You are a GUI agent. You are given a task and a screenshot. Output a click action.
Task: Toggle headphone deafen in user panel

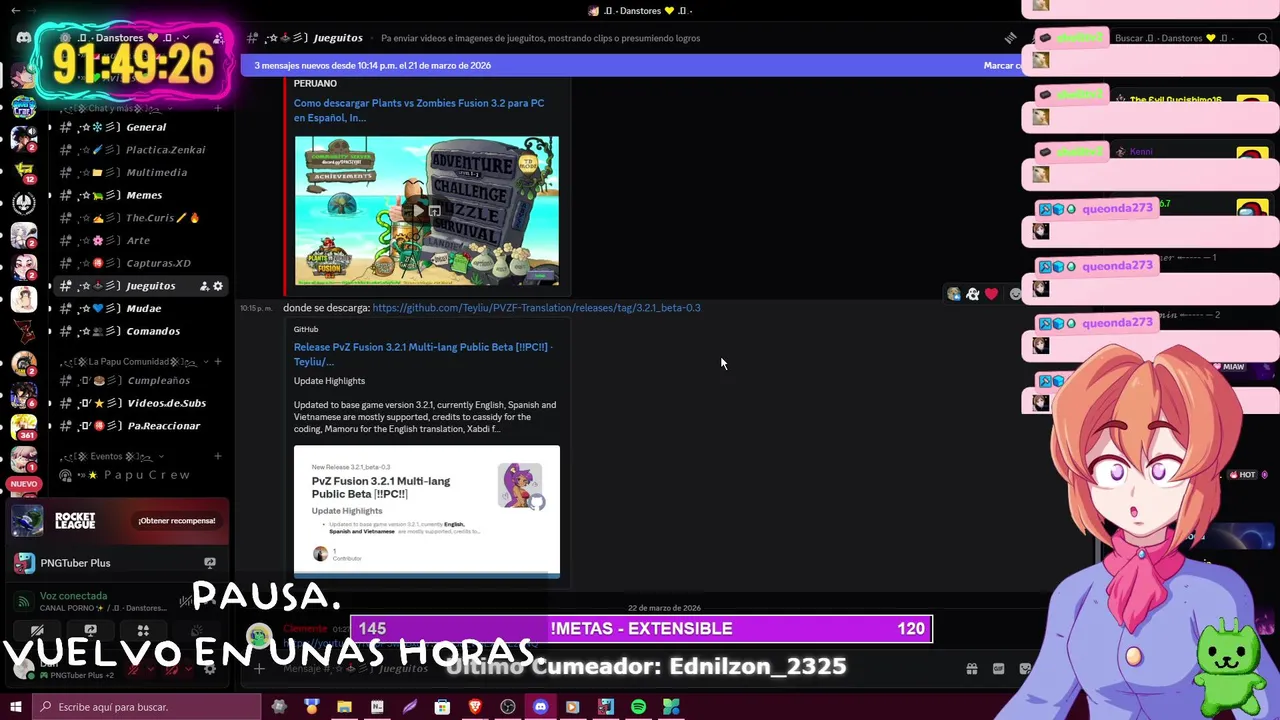tap(170, 669)
